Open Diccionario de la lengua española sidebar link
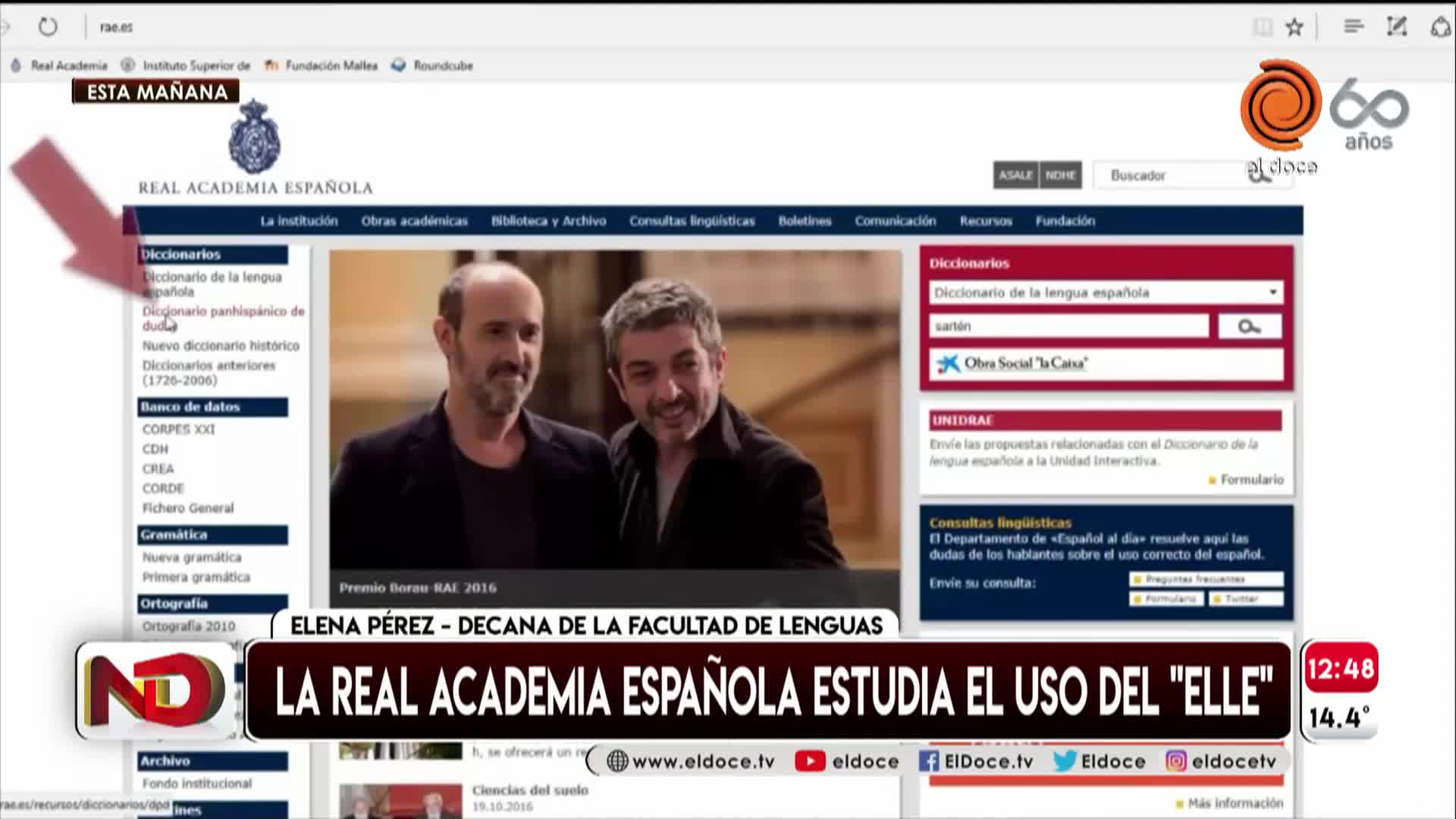The width and height of the screenshot is (1456, 819). (x=212, y=284)
